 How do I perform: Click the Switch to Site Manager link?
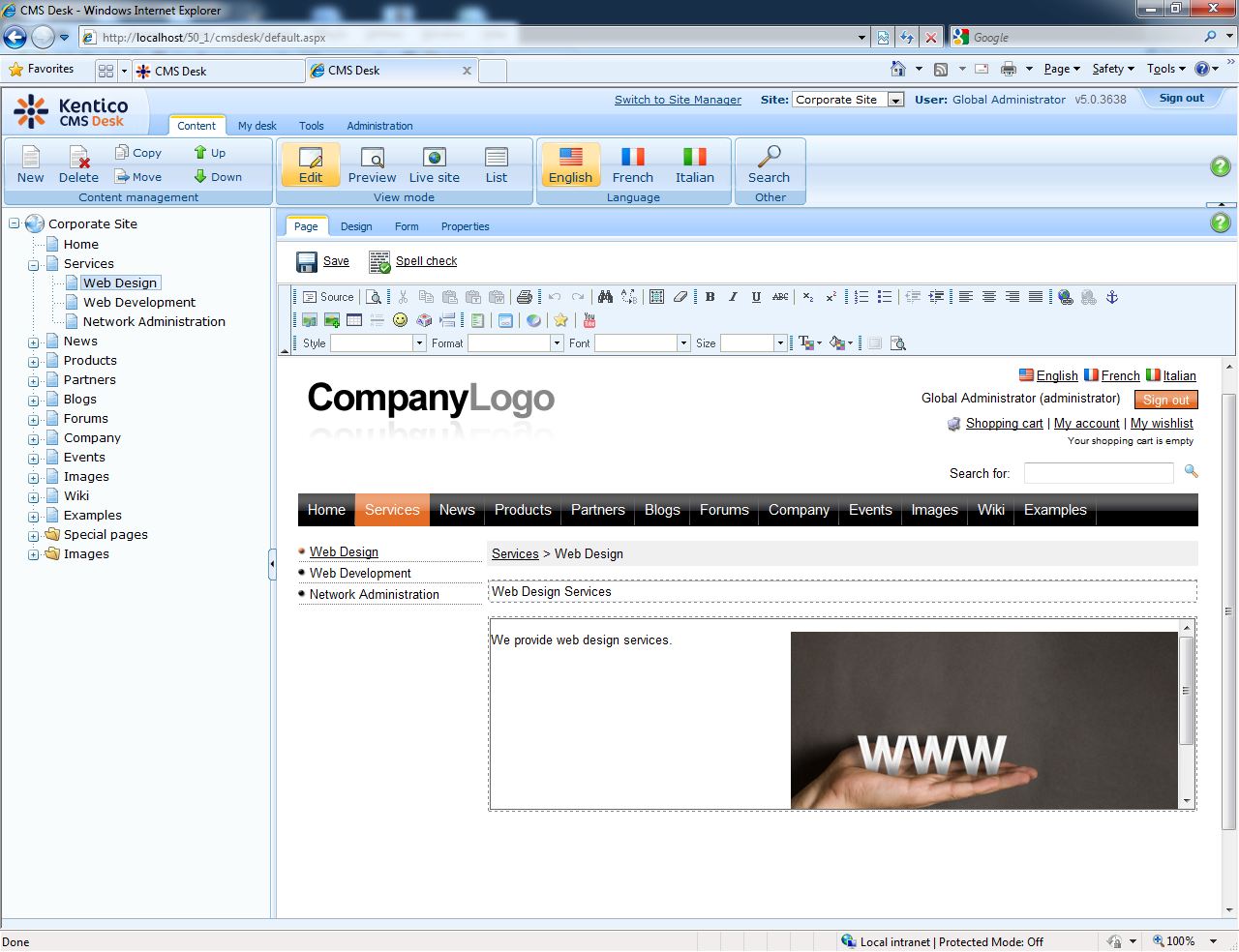point(678,100)
